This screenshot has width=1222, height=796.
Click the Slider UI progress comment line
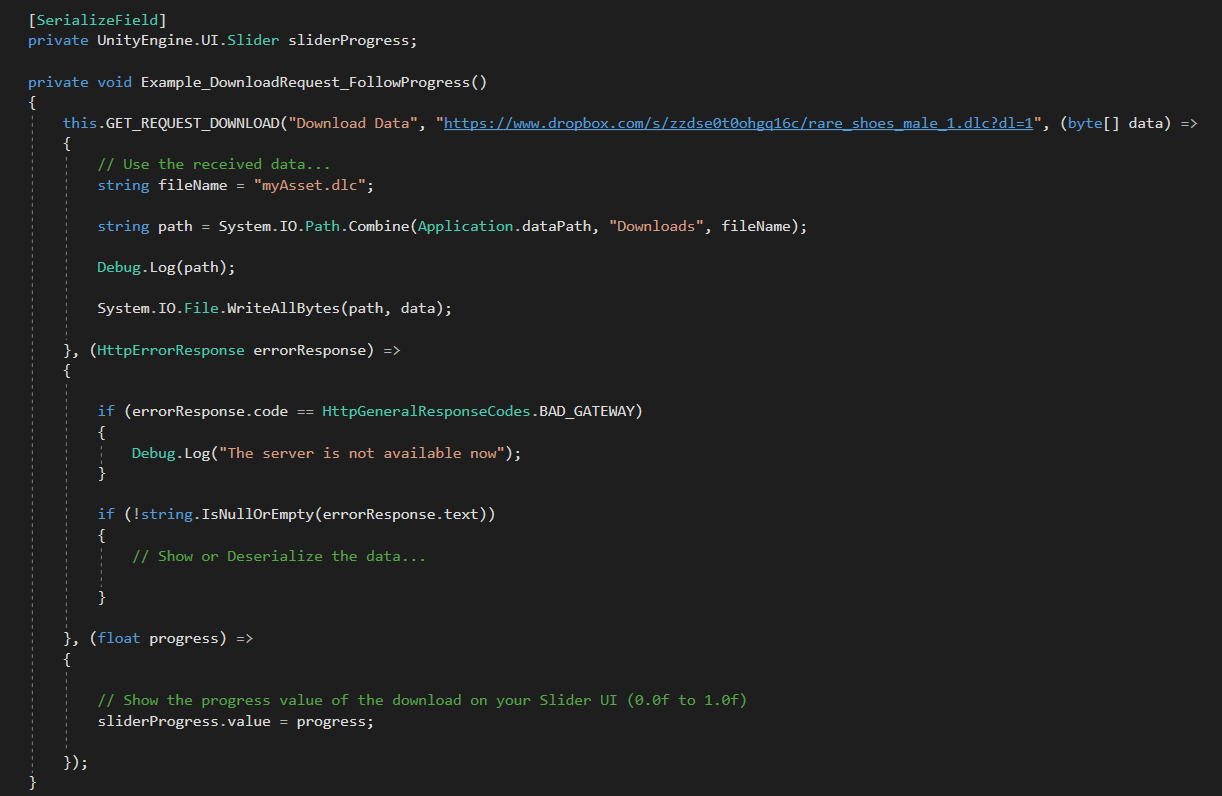coord(422,700)
